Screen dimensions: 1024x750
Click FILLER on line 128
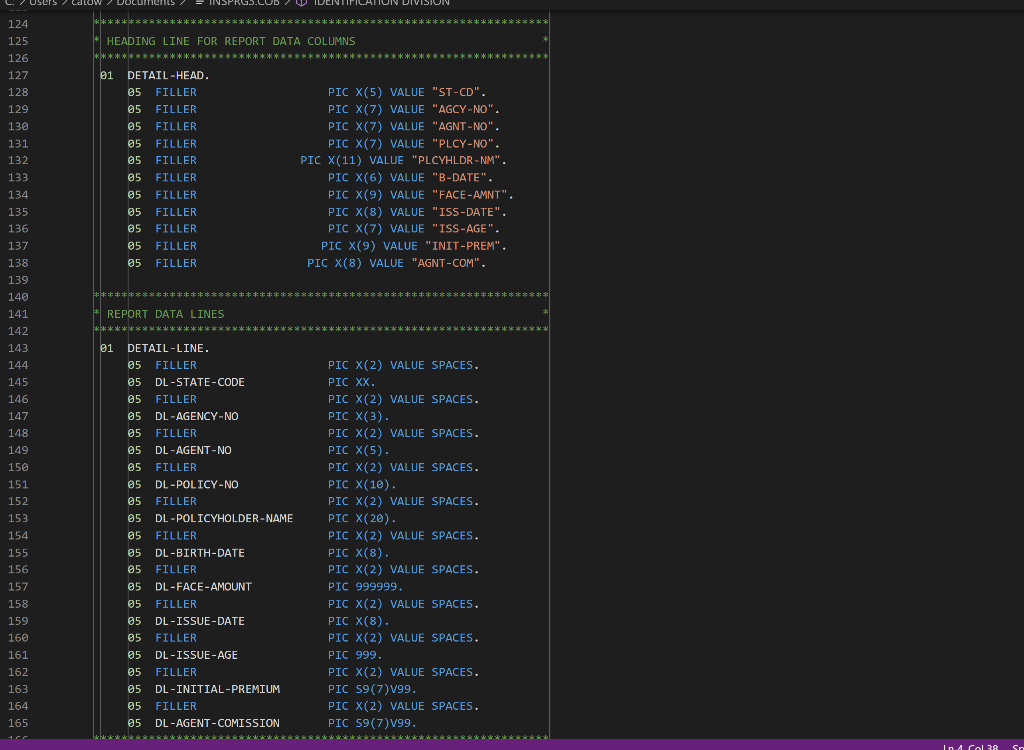pos(176,92)
